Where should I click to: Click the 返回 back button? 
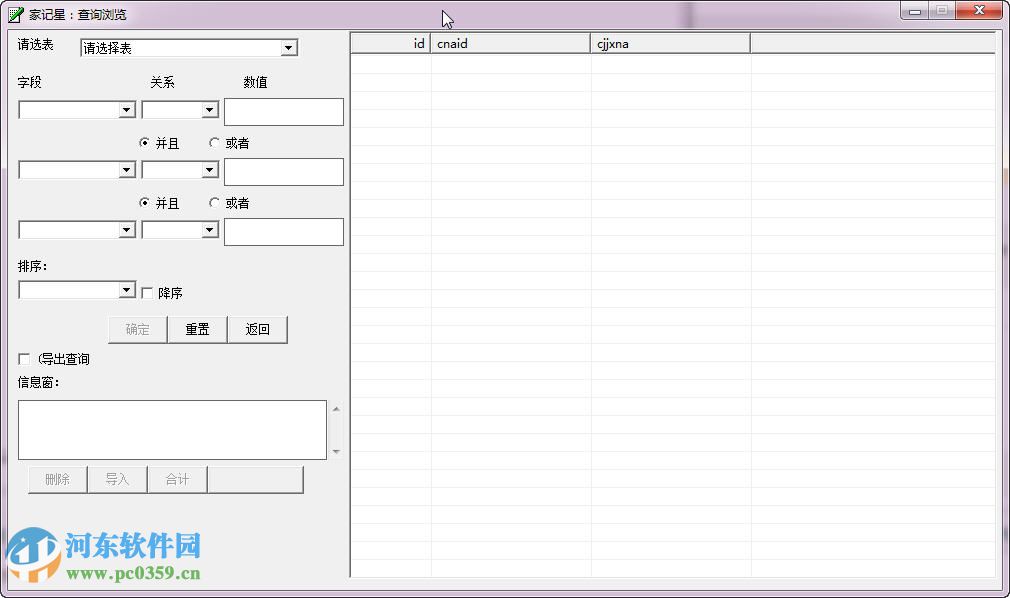tap(258, 329)
